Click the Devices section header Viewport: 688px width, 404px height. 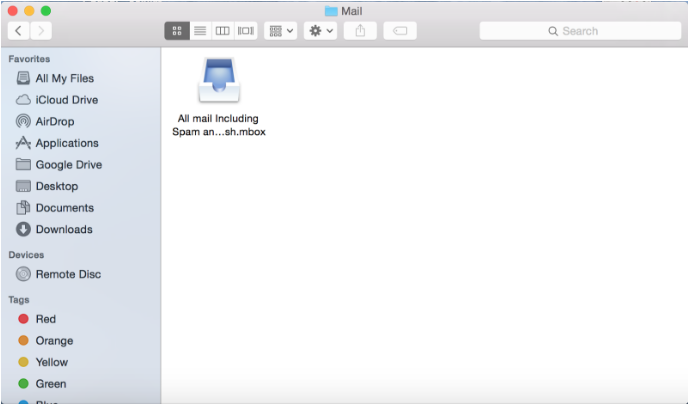pos(26,255)
